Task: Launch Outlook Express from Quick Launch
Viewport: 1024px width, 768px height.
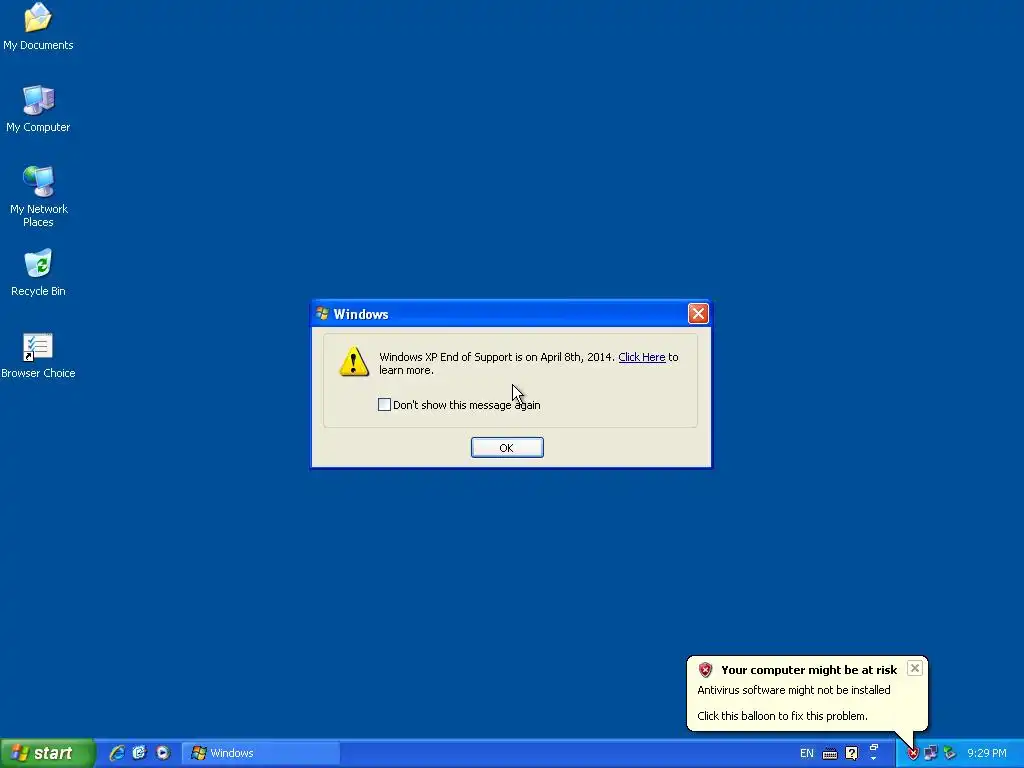Action: coord(139,753)
